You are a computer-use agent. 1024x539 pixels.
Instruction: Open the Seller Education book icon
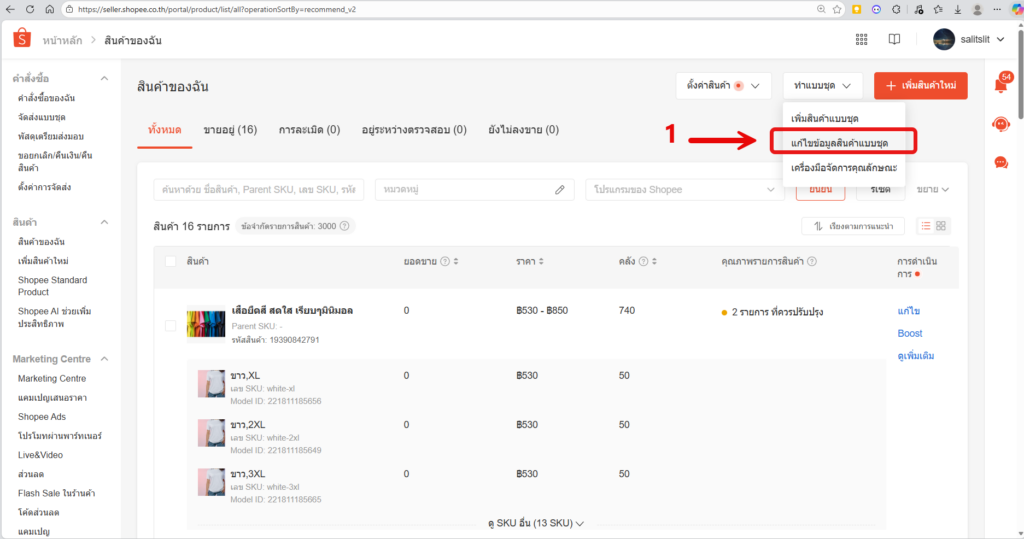point(894,40)
